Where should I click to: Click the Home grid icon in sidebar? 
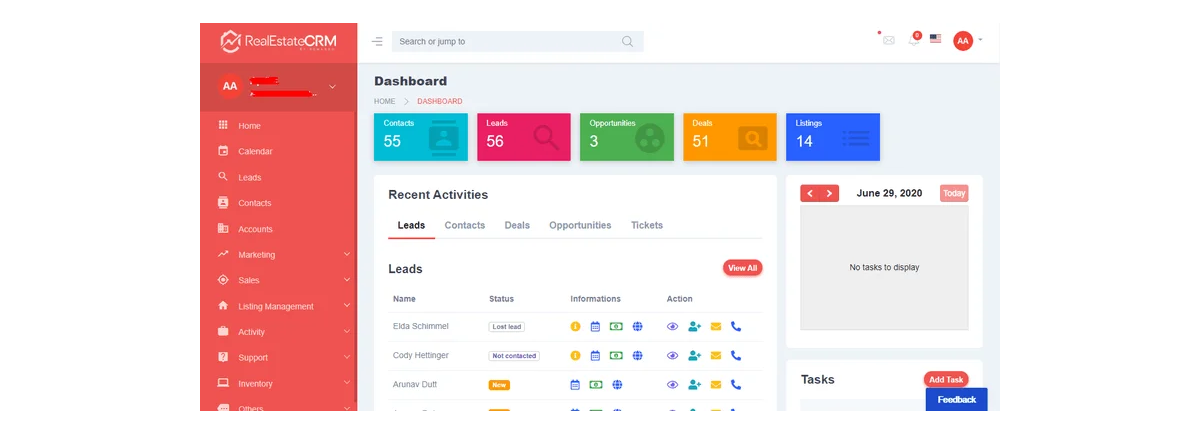[223, 125]
